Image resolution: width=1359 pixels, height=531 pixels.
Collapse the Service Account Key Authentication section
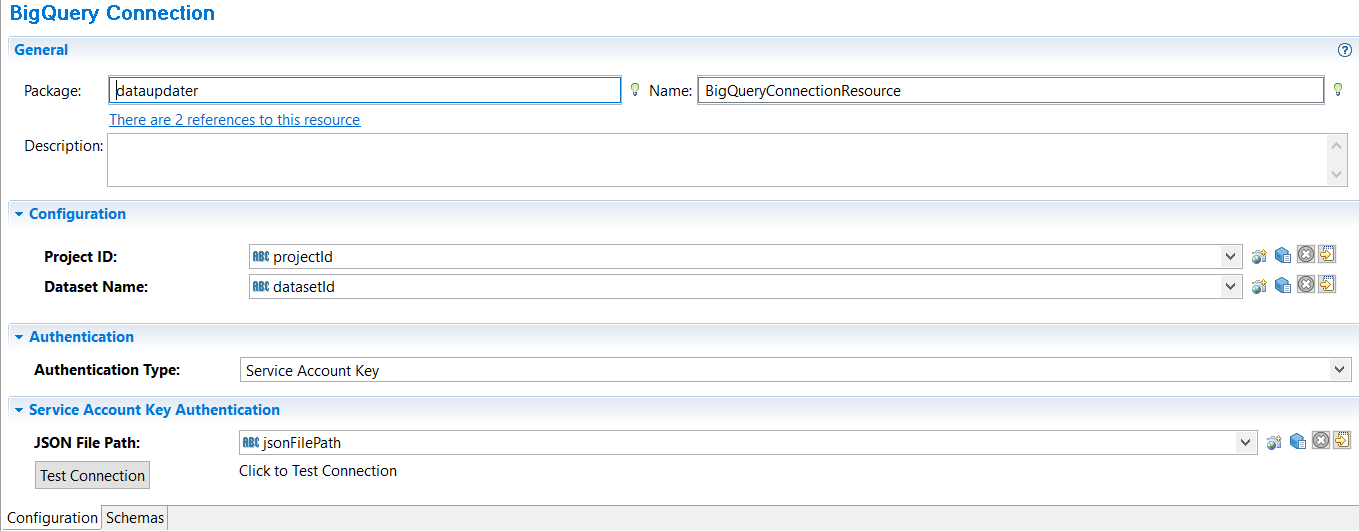tap(19, 410)
